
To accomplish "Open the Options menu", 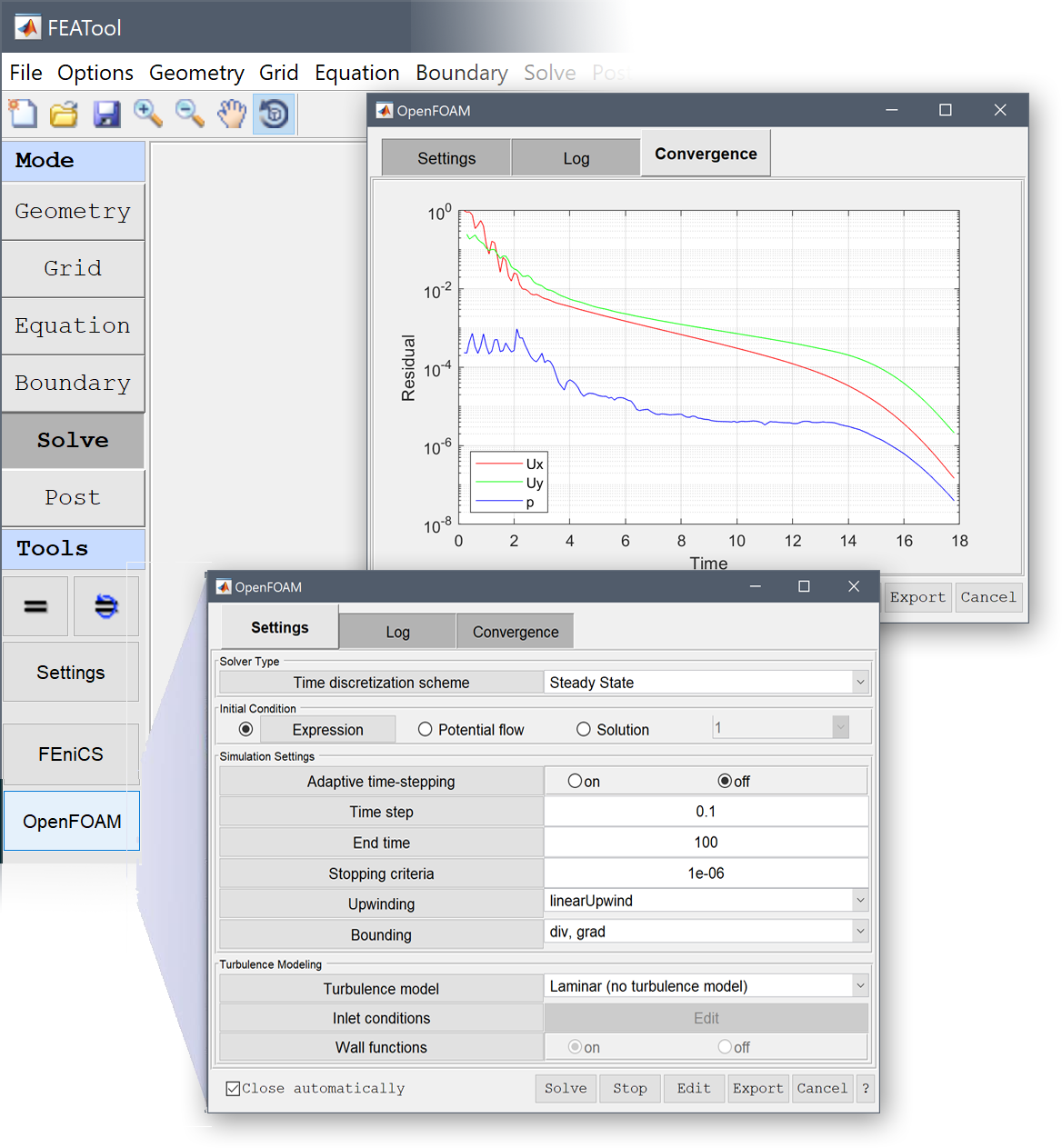I will [95, 73].
